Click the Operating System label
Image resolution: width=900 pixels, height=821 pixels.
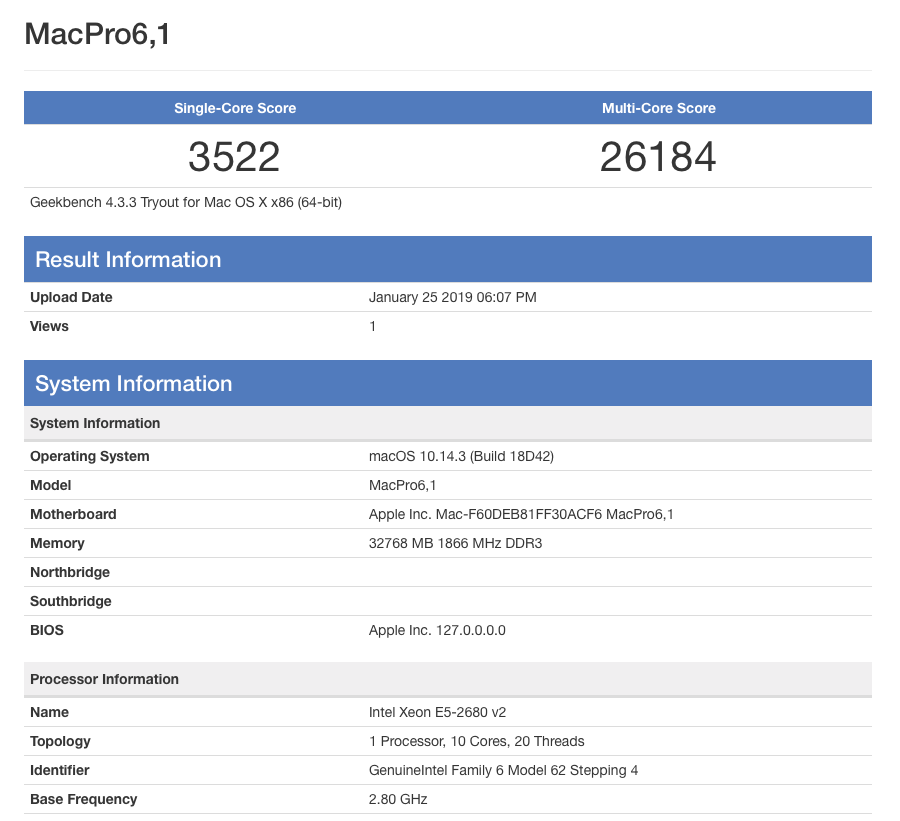[90, 456]
